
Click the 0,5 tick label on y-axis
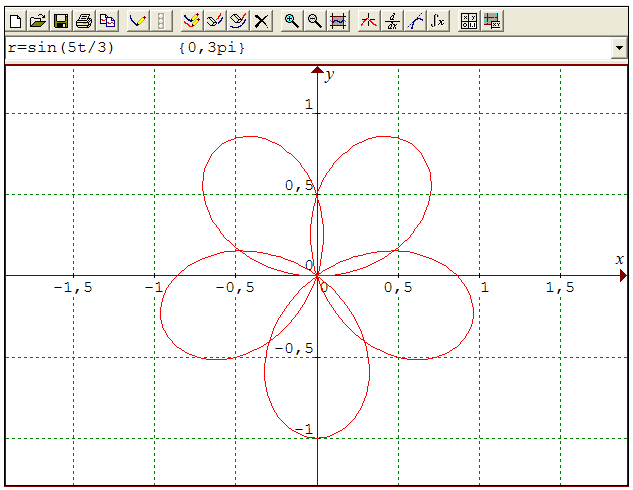coord(299,185)
